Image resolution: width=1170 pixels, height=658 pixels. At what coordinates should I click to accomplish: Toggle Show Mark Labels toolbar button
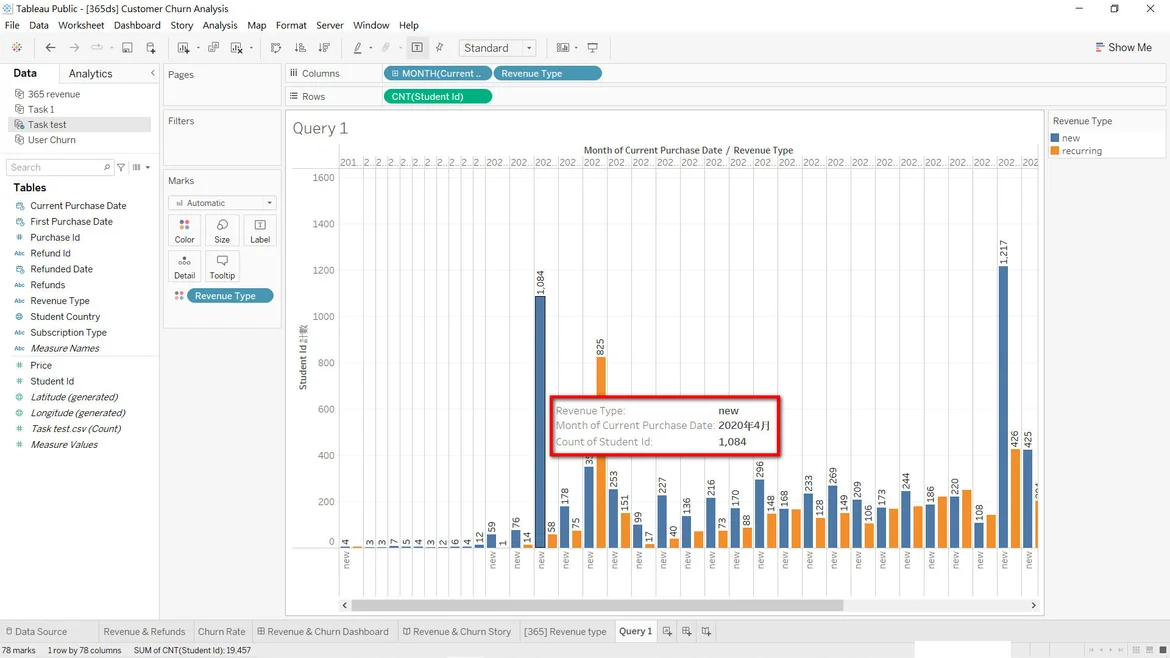click(x=417, y=48)
